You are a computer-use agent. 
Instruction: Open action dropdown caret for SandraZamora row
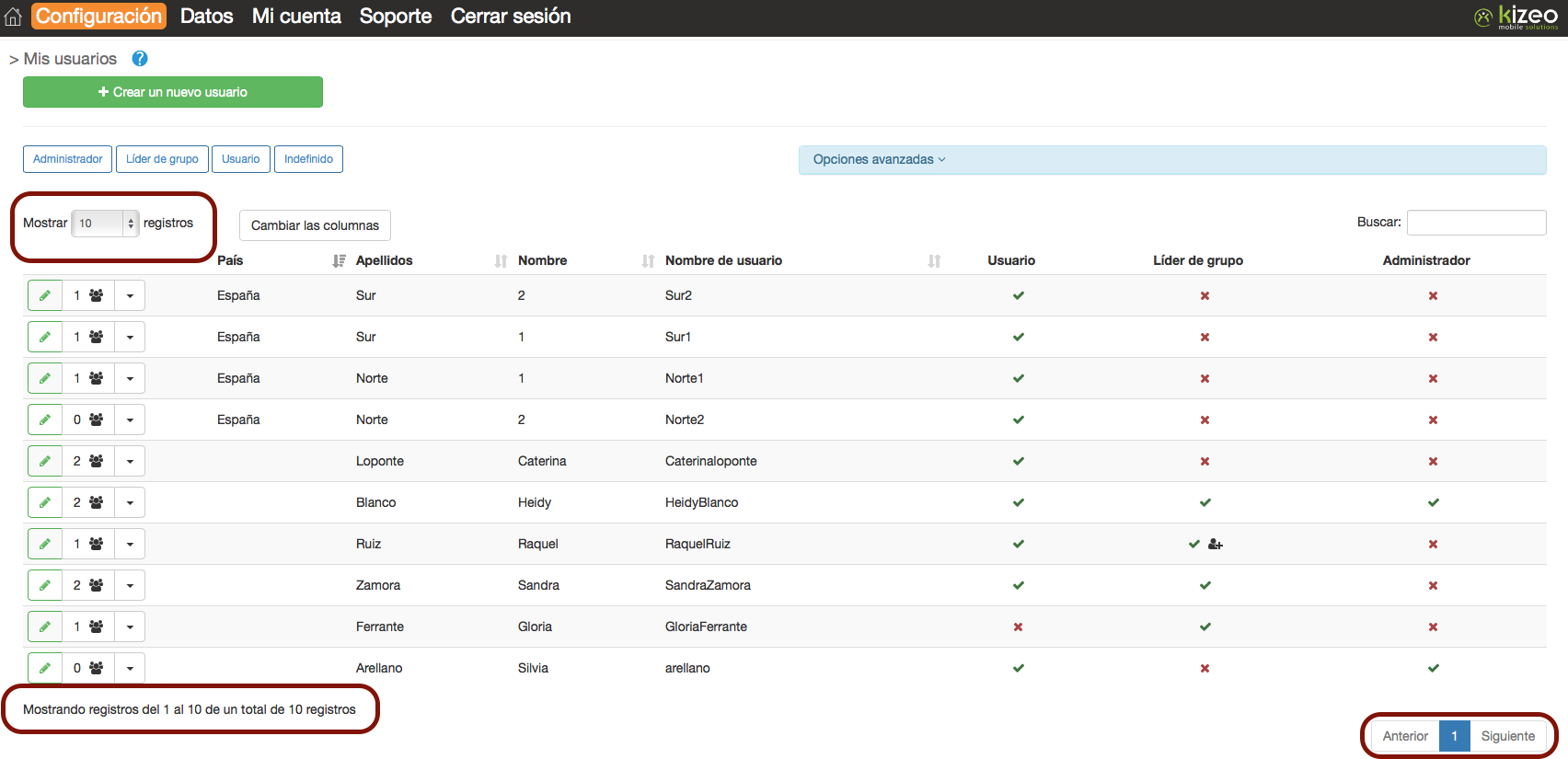coord(130,585)
